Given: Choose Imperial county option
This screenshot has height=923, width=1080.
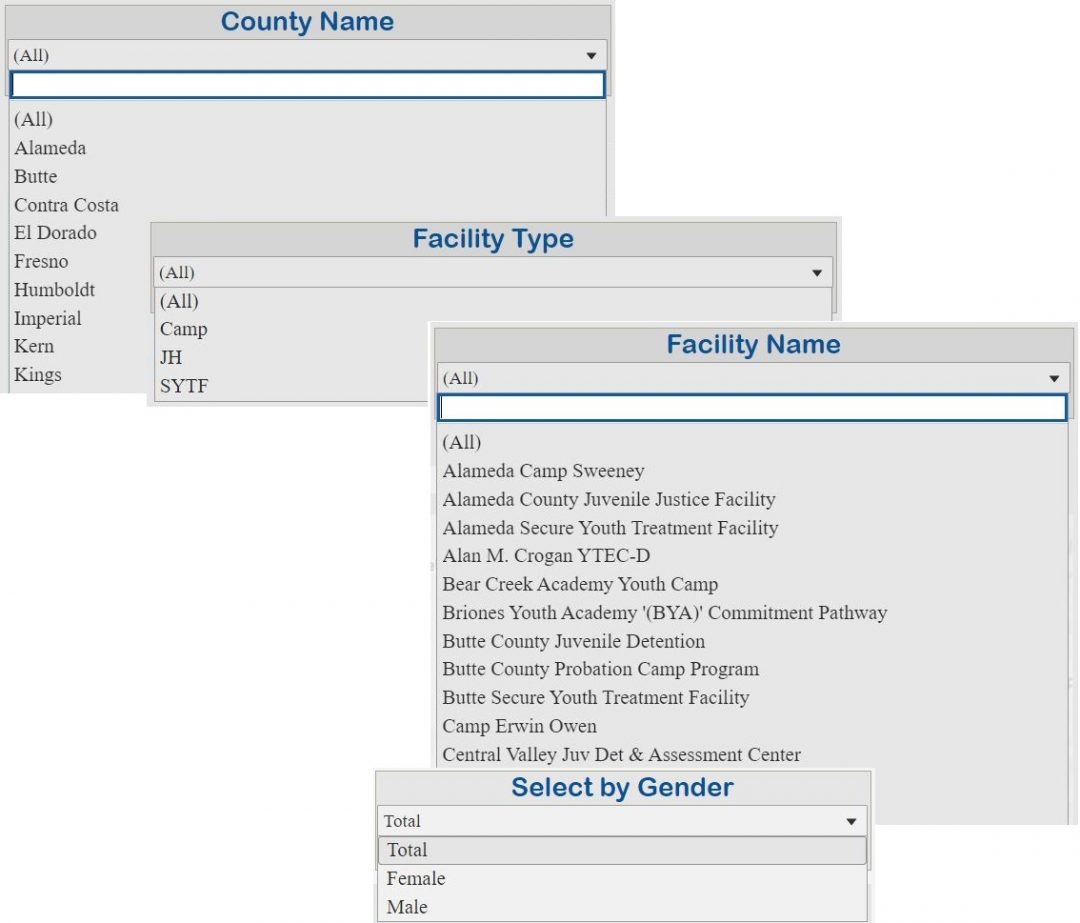Looking at the screenshot, I should (48, 318).
